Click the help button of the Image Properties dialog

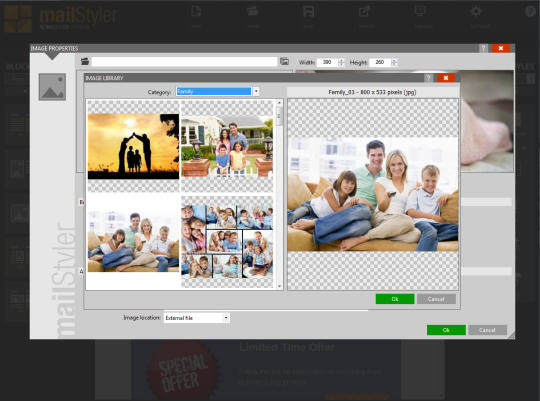[x=483, y=48]
